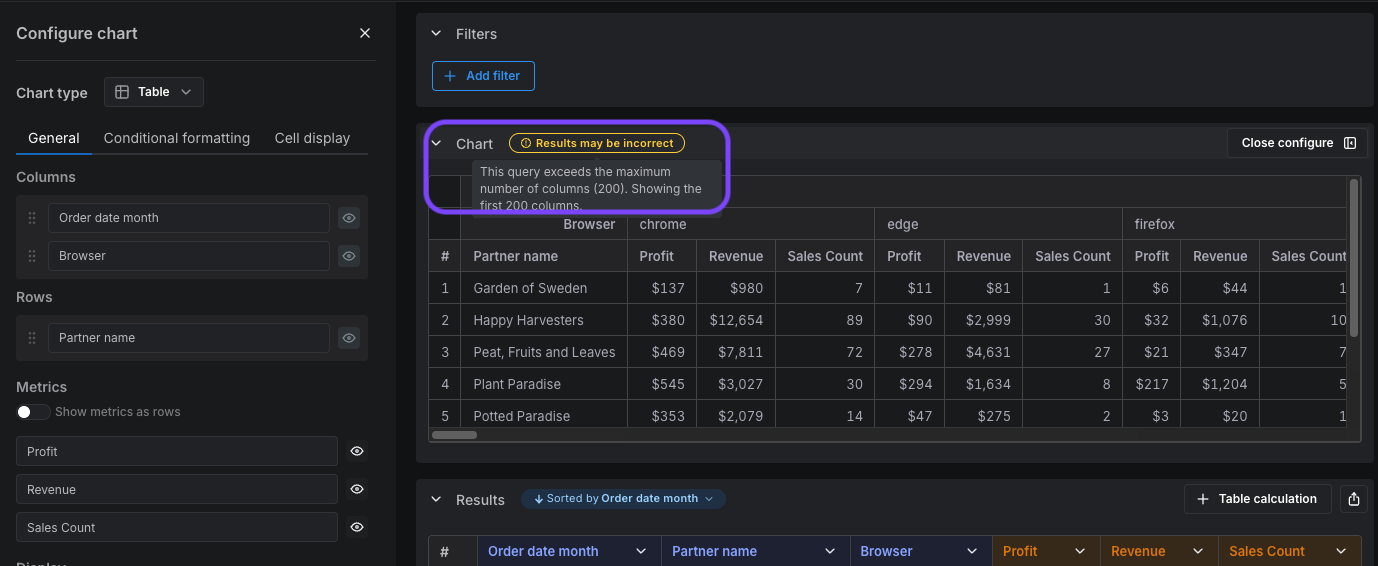Image resolution: width=1378 pixels, height=566 pixels.
Task: Click the chart table's vertical scrollbar
Action: pyautogui.click(x=1354, y=258)
